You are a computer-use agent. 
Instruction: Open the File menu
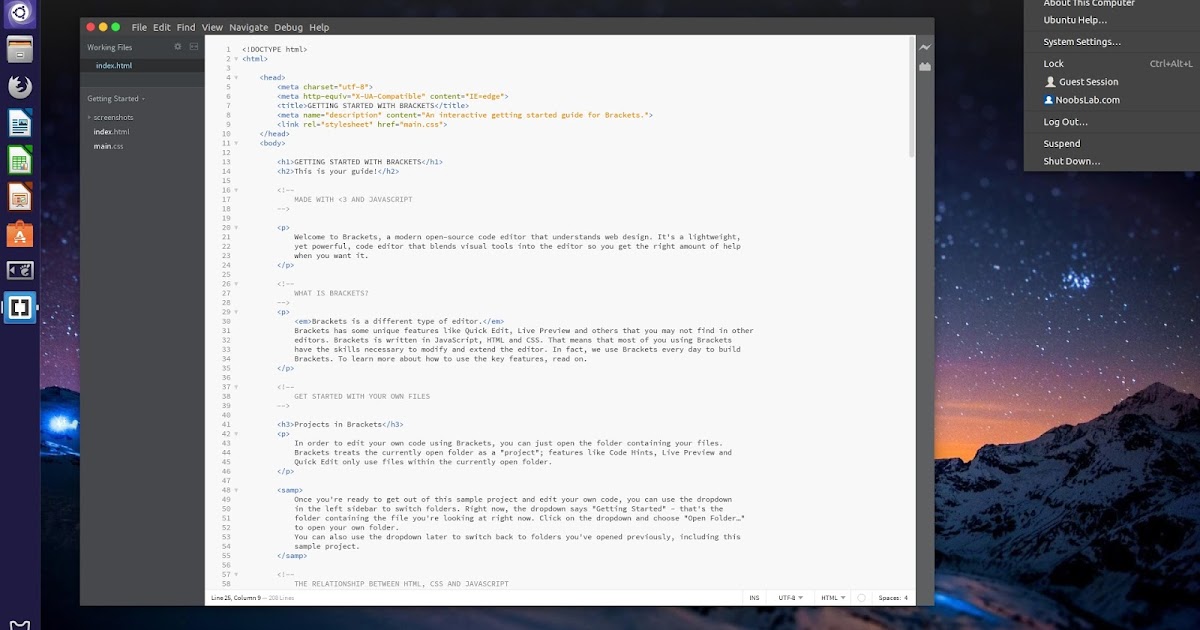pyautogui.click(x=139, y=27)
